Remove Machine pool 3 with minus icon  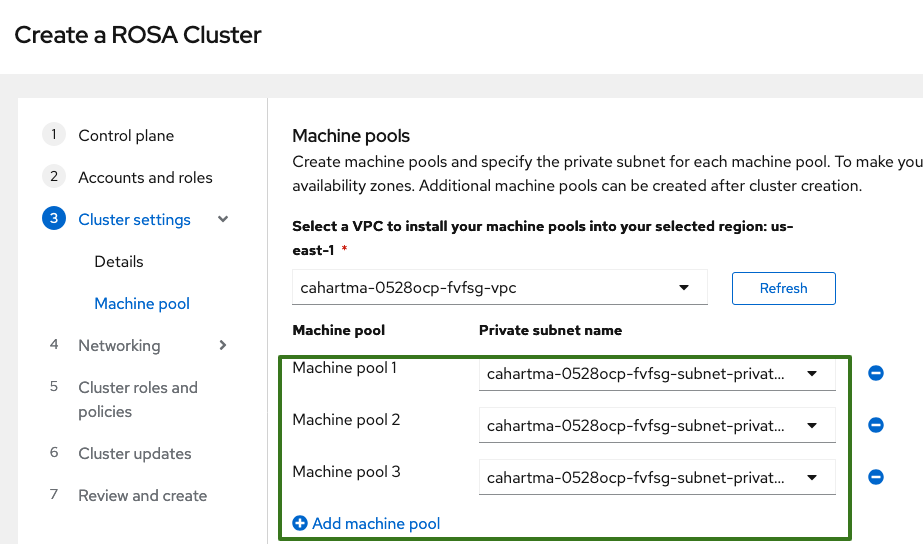click(875, 477)
